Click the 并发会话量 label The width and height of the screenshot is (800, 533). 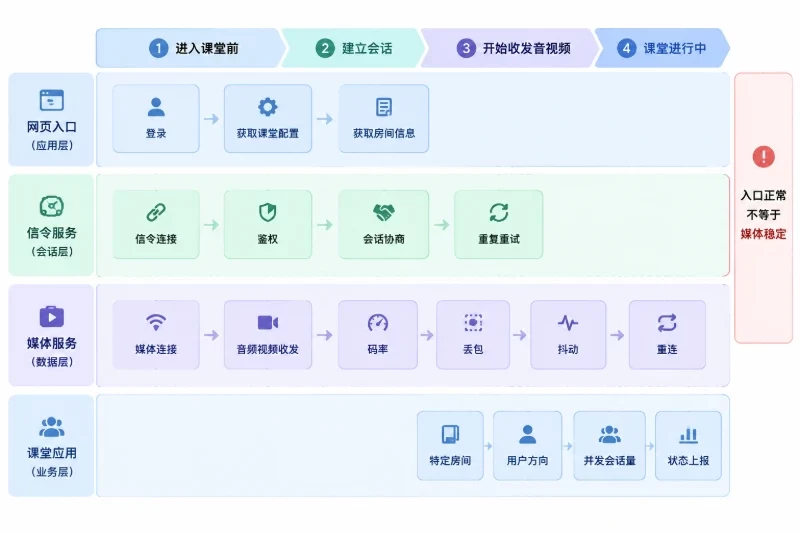[610, 461]
